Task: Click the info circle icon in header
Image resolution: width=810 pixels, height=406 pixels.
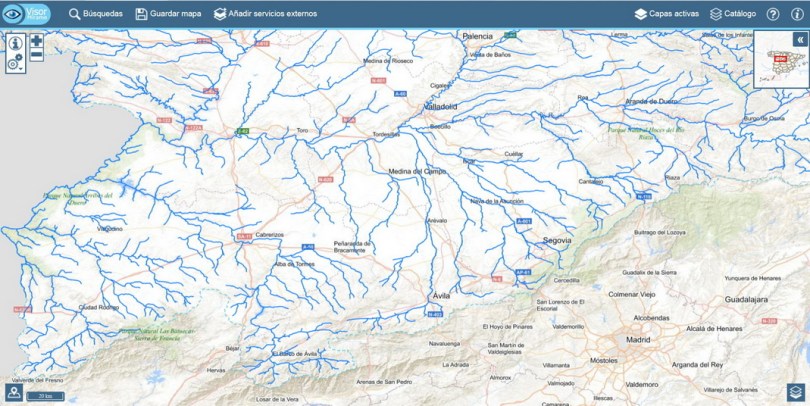Action: (797, 14)
